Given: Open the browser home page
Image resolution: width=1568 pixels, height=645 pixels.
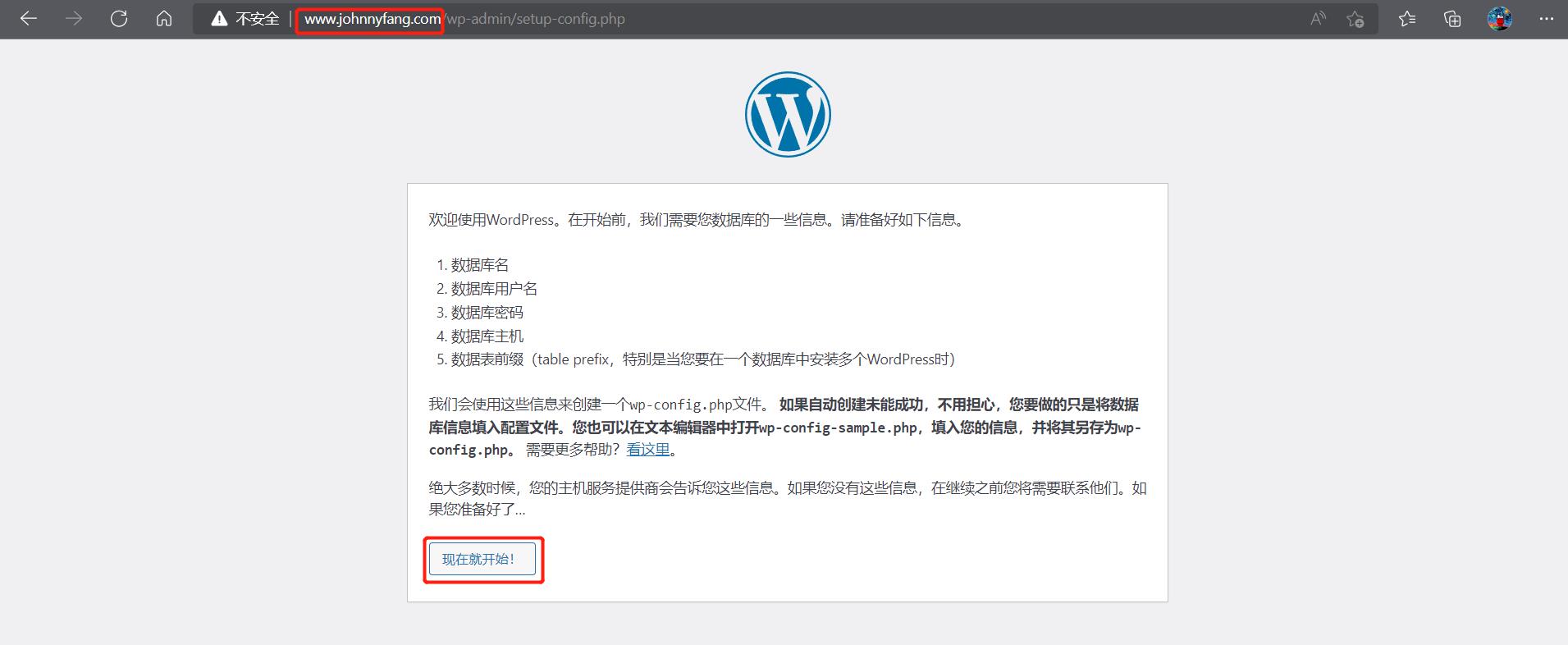Looking at the screenshot, I should click(x=164, y=19).
